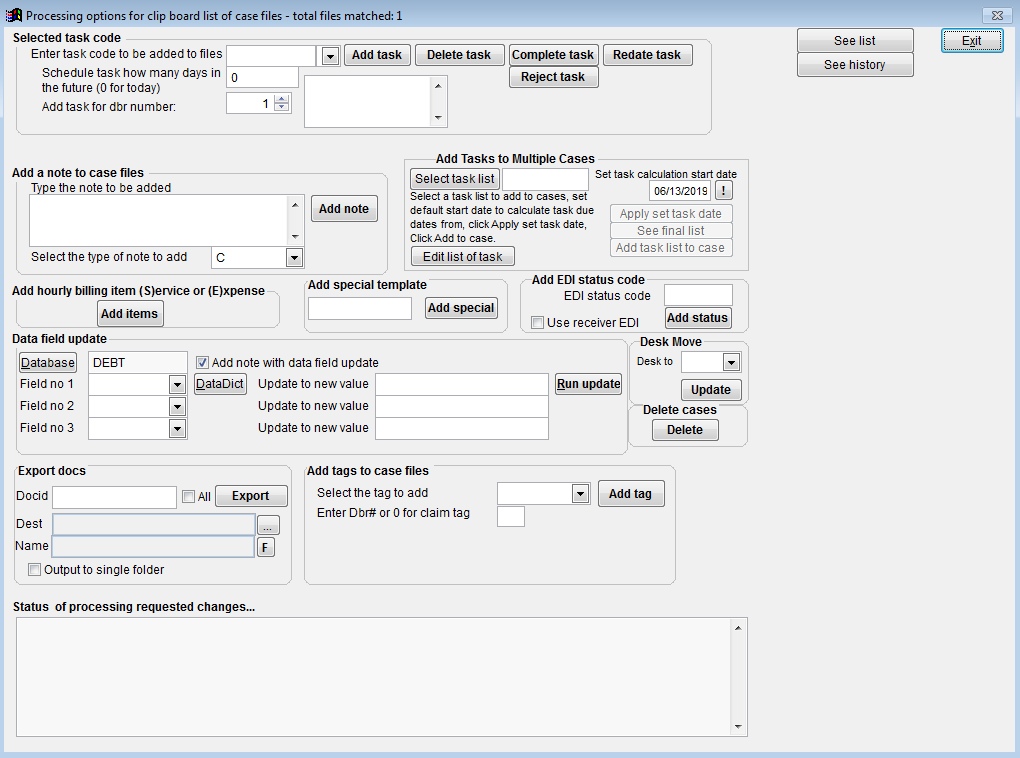
Task: Click the Delete cases Delete button
Action: click(x=685, y=430)
